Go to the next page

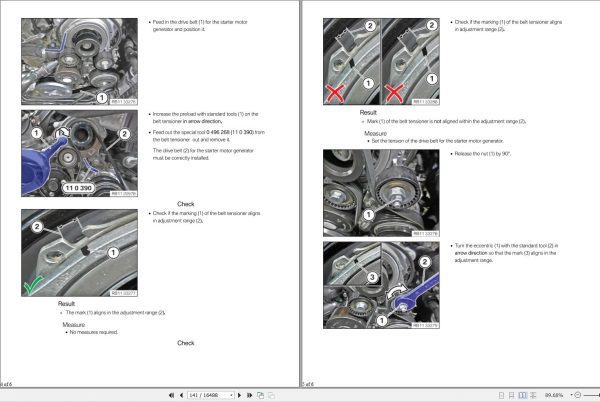pos(240,395)
